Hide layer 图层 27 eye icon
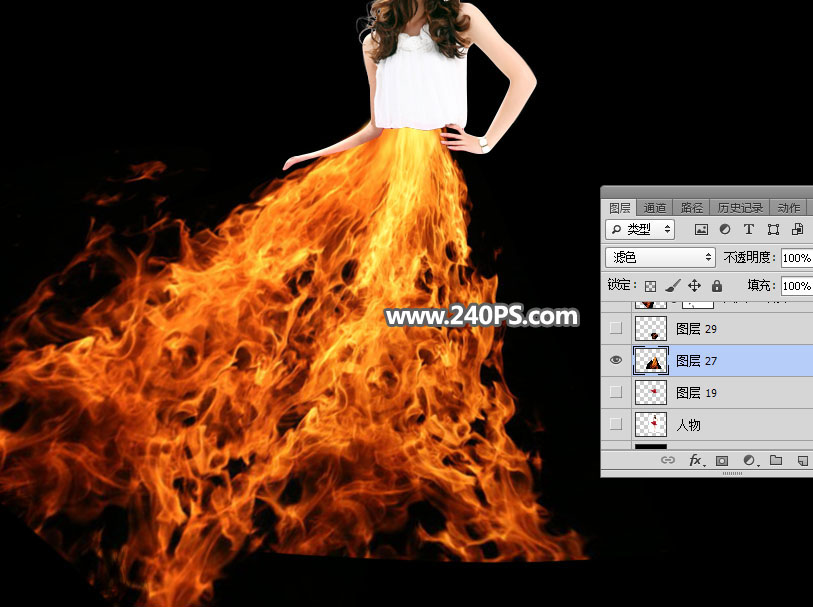The width and height of the screenshot is (813, 607). pos(615,360)
